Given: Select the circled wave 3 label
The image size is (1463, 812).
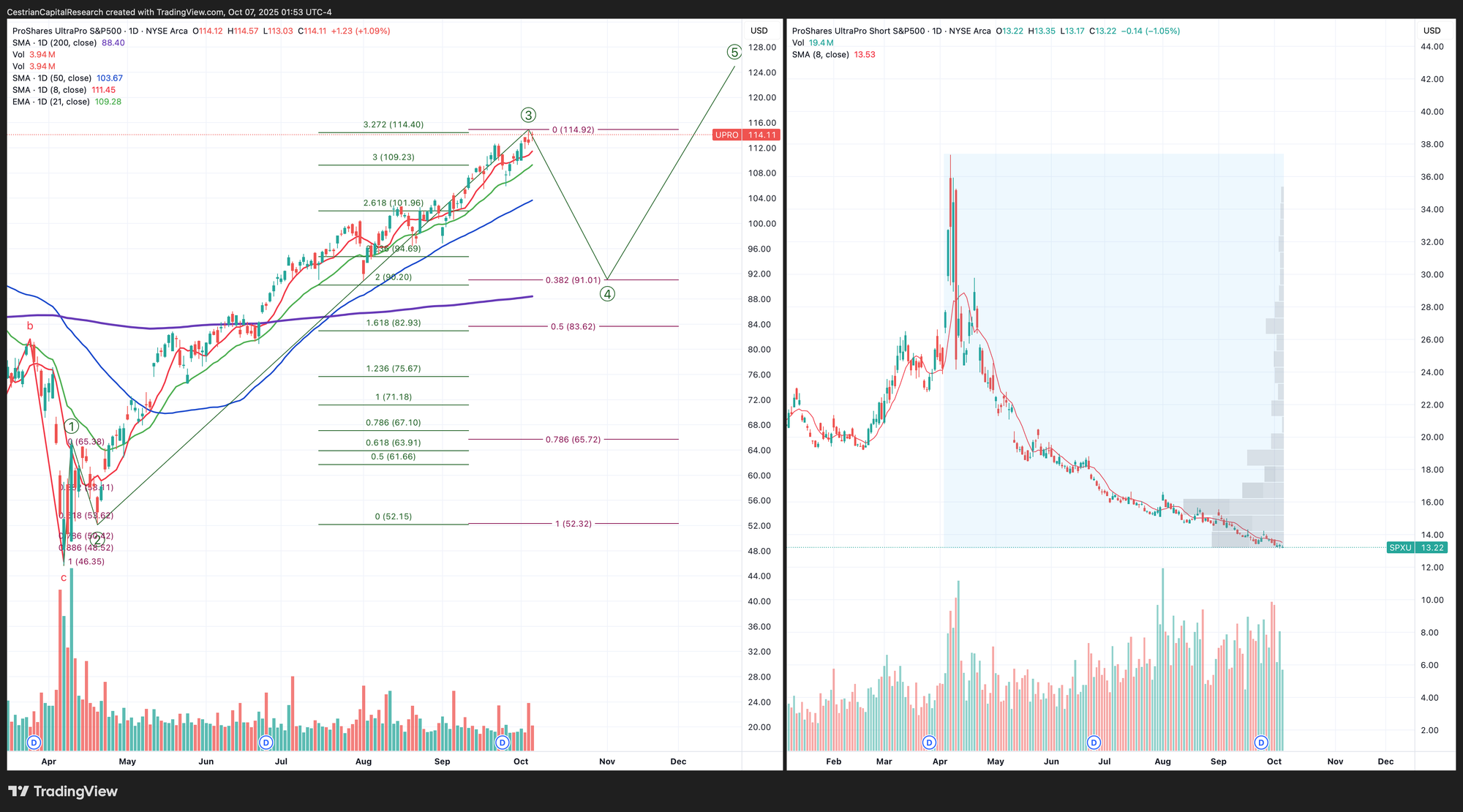Looking at the screenshot, I should coord(528,115).
